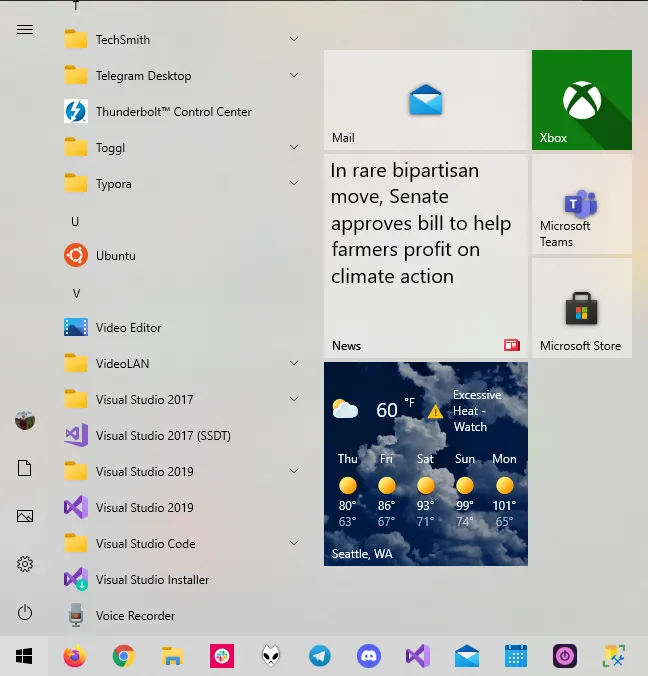Viewport: 648px width, 676px height.
Task: Open Visual Studio Installer
Action: point(152,580)
